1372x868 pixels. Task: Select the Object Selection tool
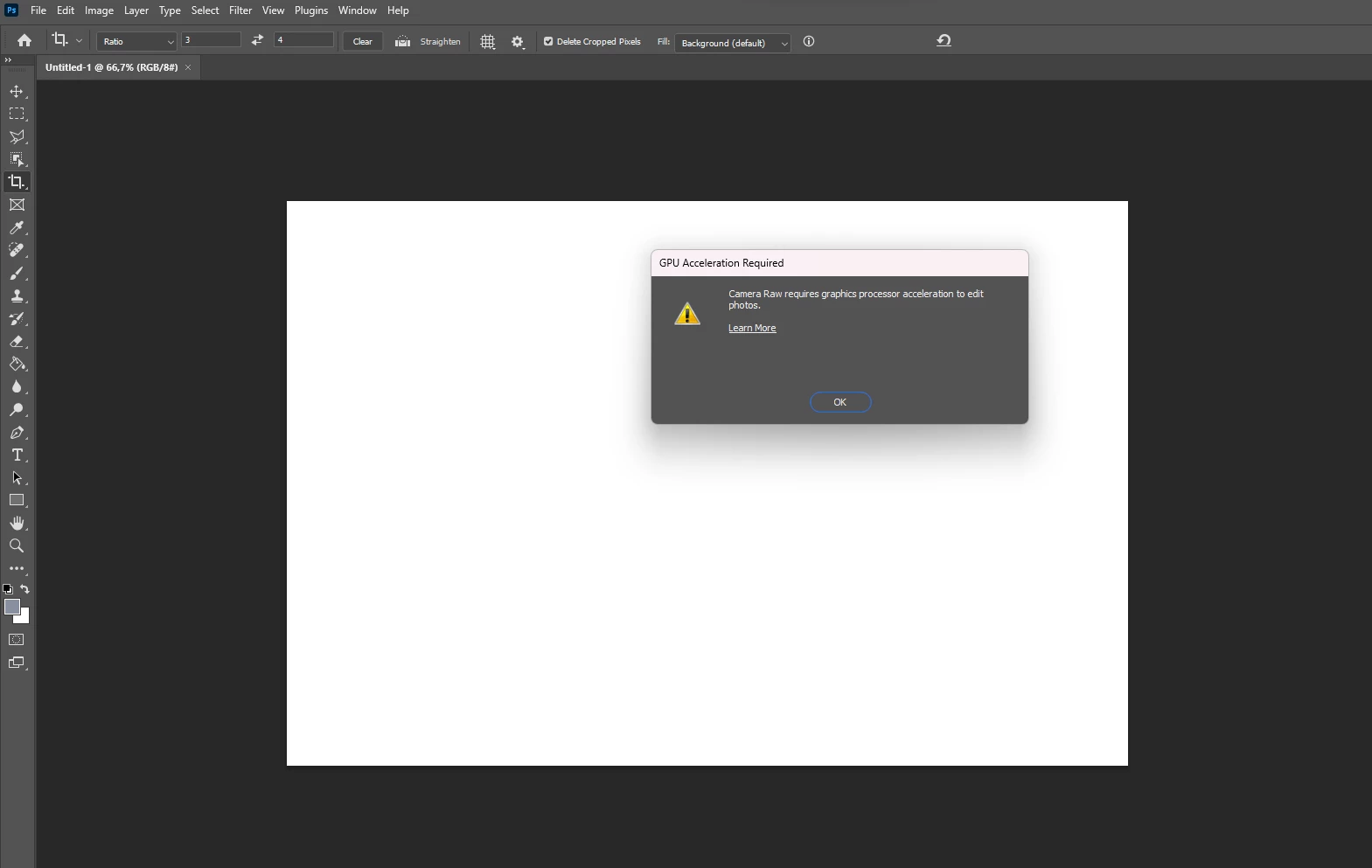pyautogui.click(x=17, y=159)
